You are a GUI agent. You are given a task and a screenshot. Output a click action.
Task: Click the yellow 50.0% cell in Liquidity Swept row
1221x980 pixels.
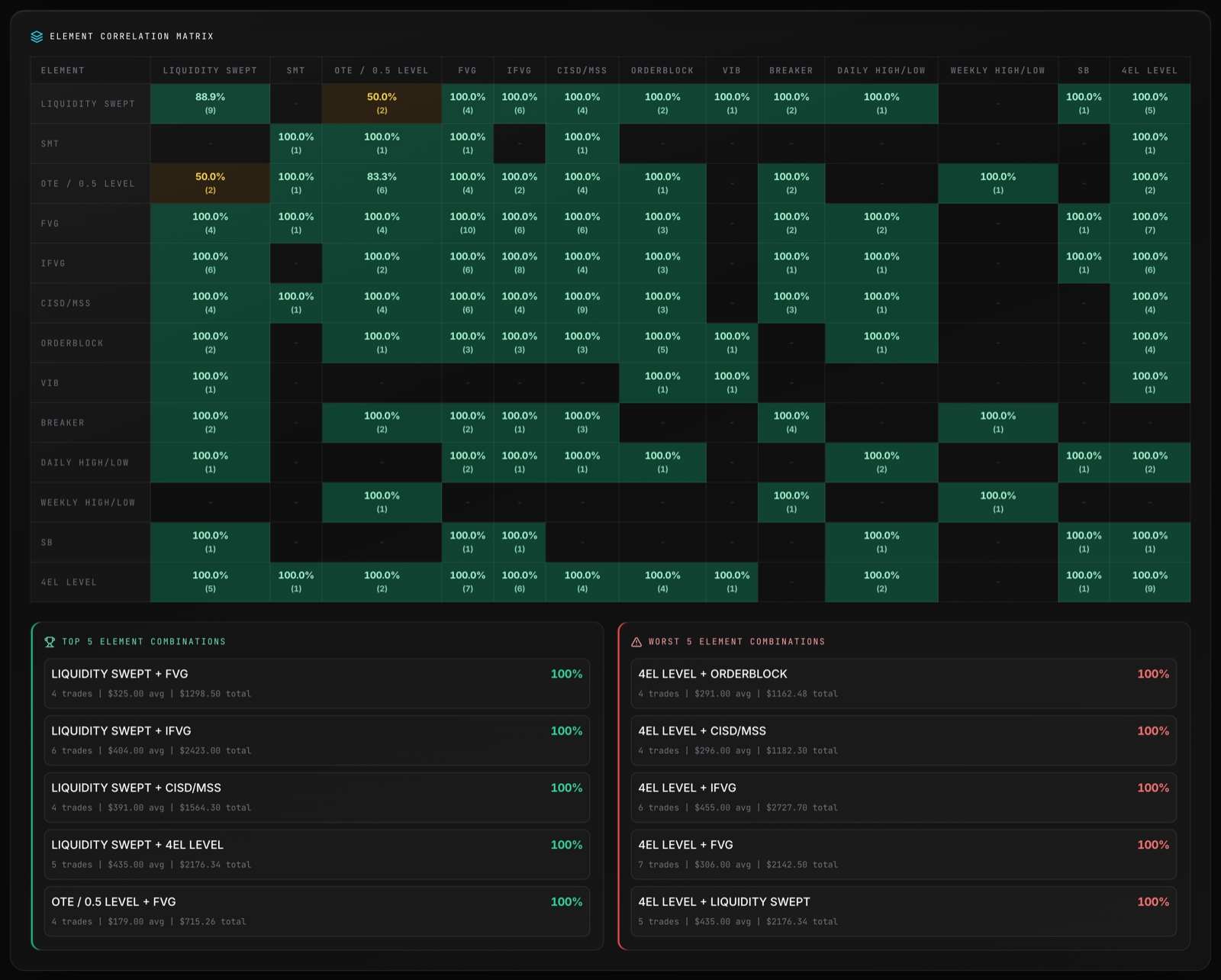[x=382, y=104]
